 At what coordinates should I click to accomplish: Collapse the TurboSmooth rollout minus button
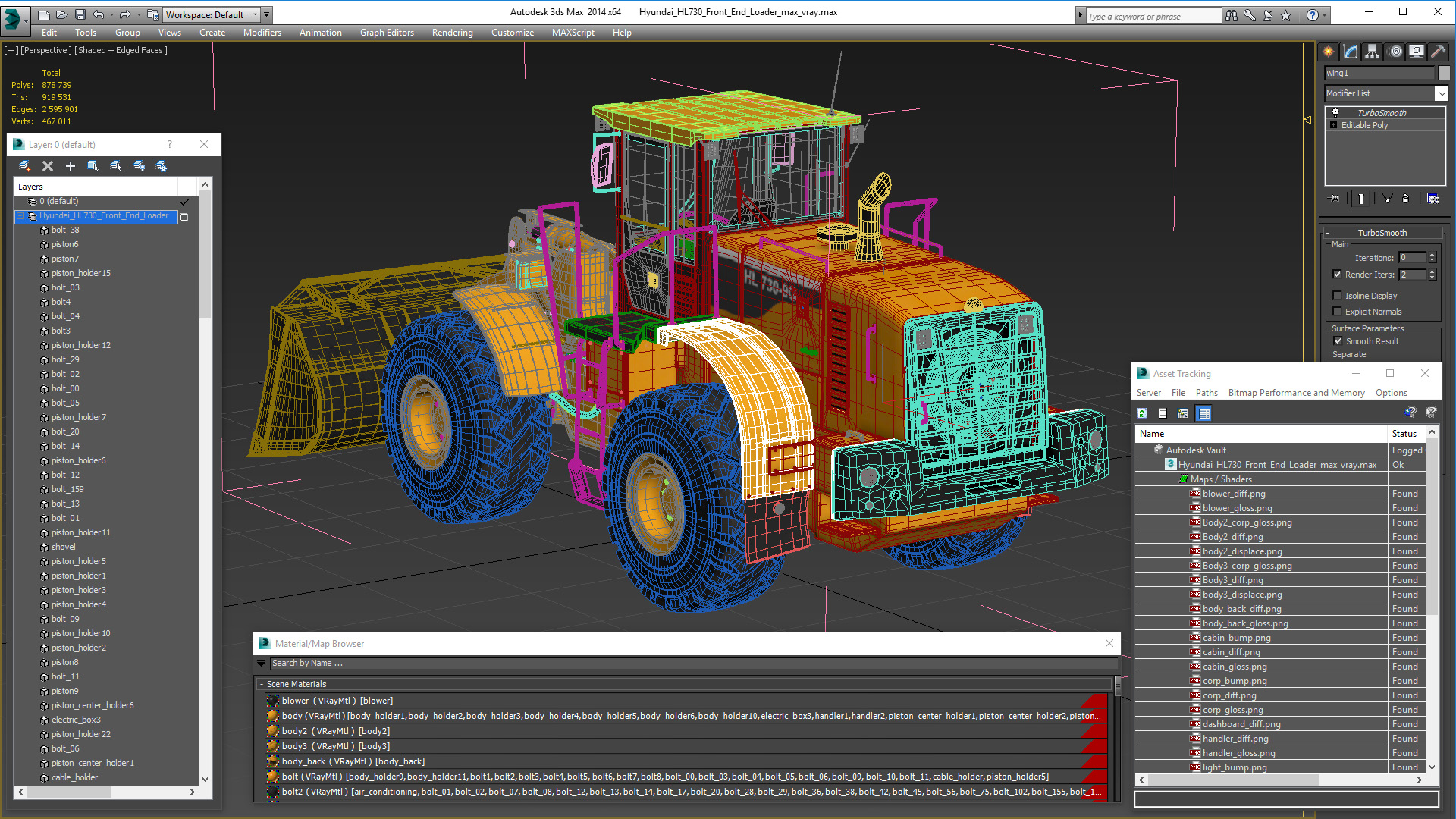[1328, 233]
